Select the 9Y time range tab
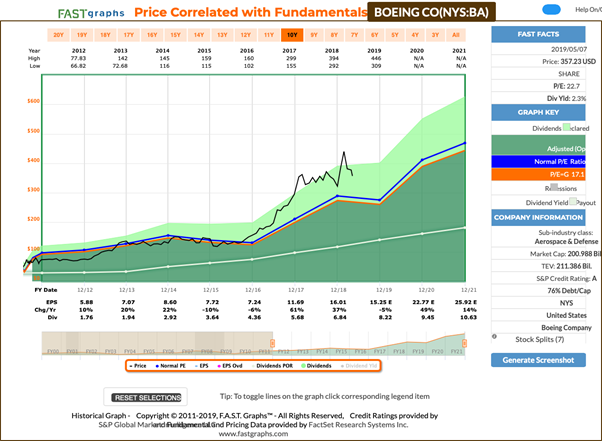This screenshot has width=602, height=441. [314, 35]
